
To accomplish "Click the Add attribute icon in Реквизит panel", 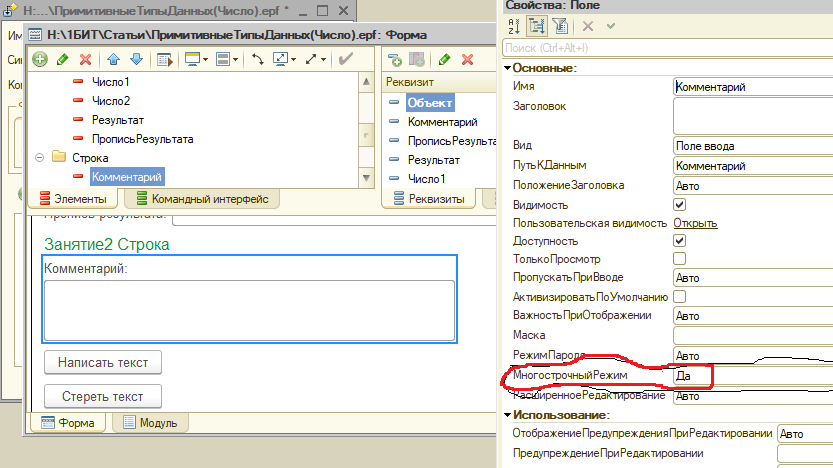I will 395,59.
